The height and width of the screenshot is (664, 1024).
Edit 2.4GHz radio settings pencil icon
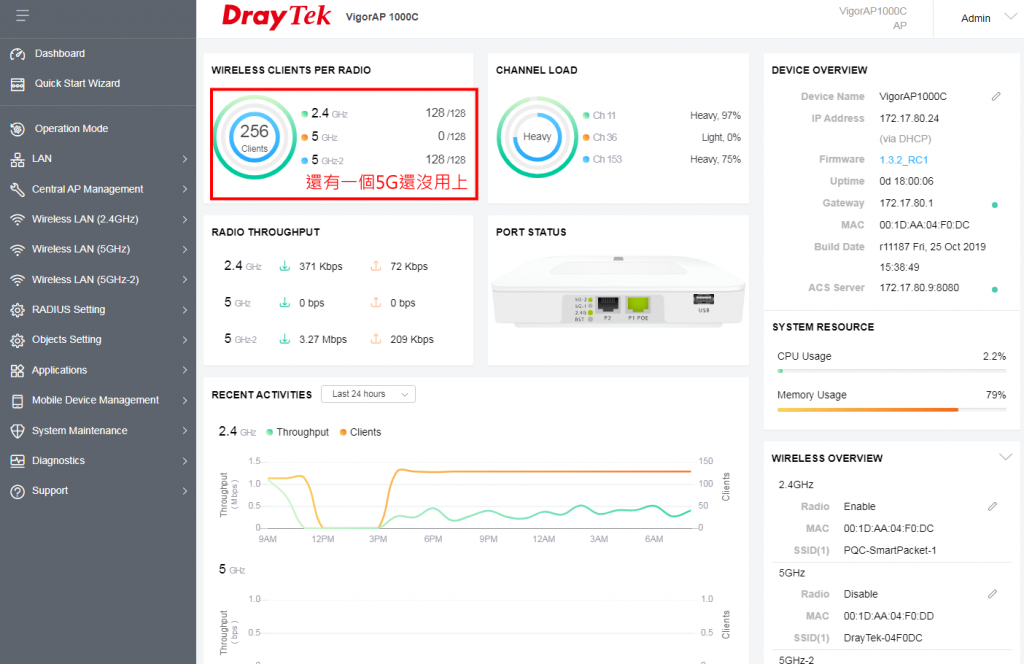tap(993, 507)
